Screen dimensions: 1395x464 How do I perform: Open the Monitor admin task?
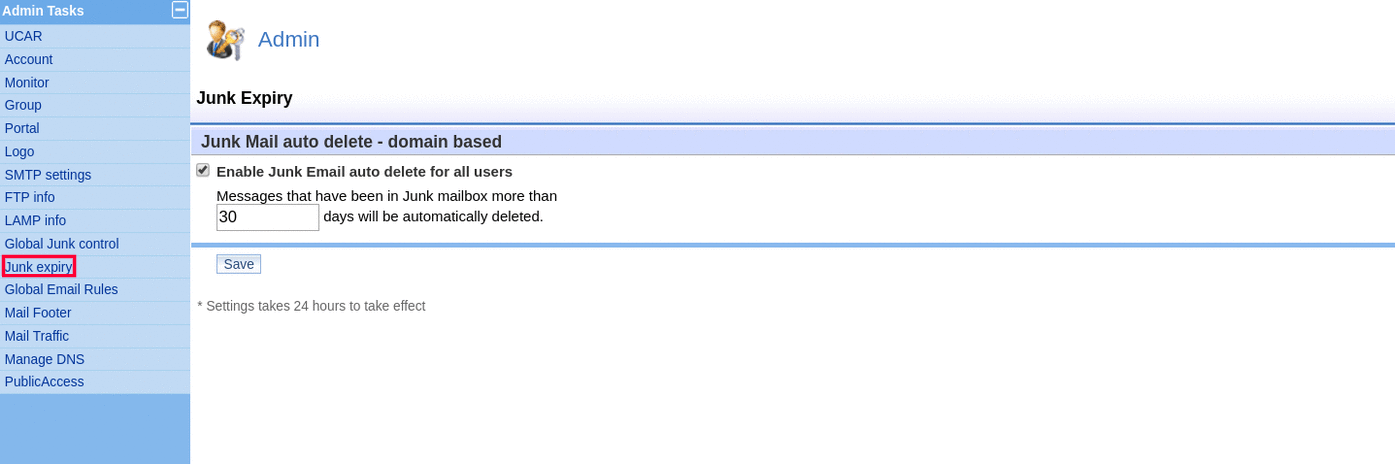pos(27,82)
